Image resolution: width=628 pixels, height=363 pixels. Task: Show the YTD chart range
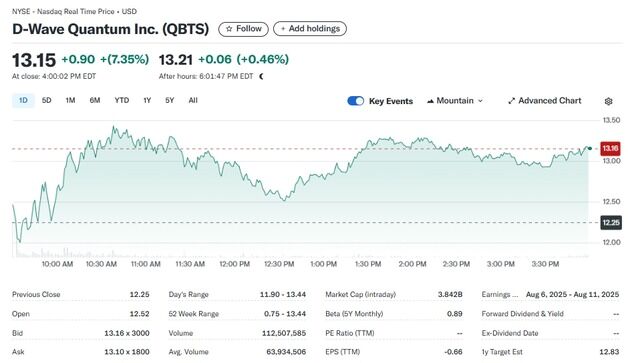[122, 101]
